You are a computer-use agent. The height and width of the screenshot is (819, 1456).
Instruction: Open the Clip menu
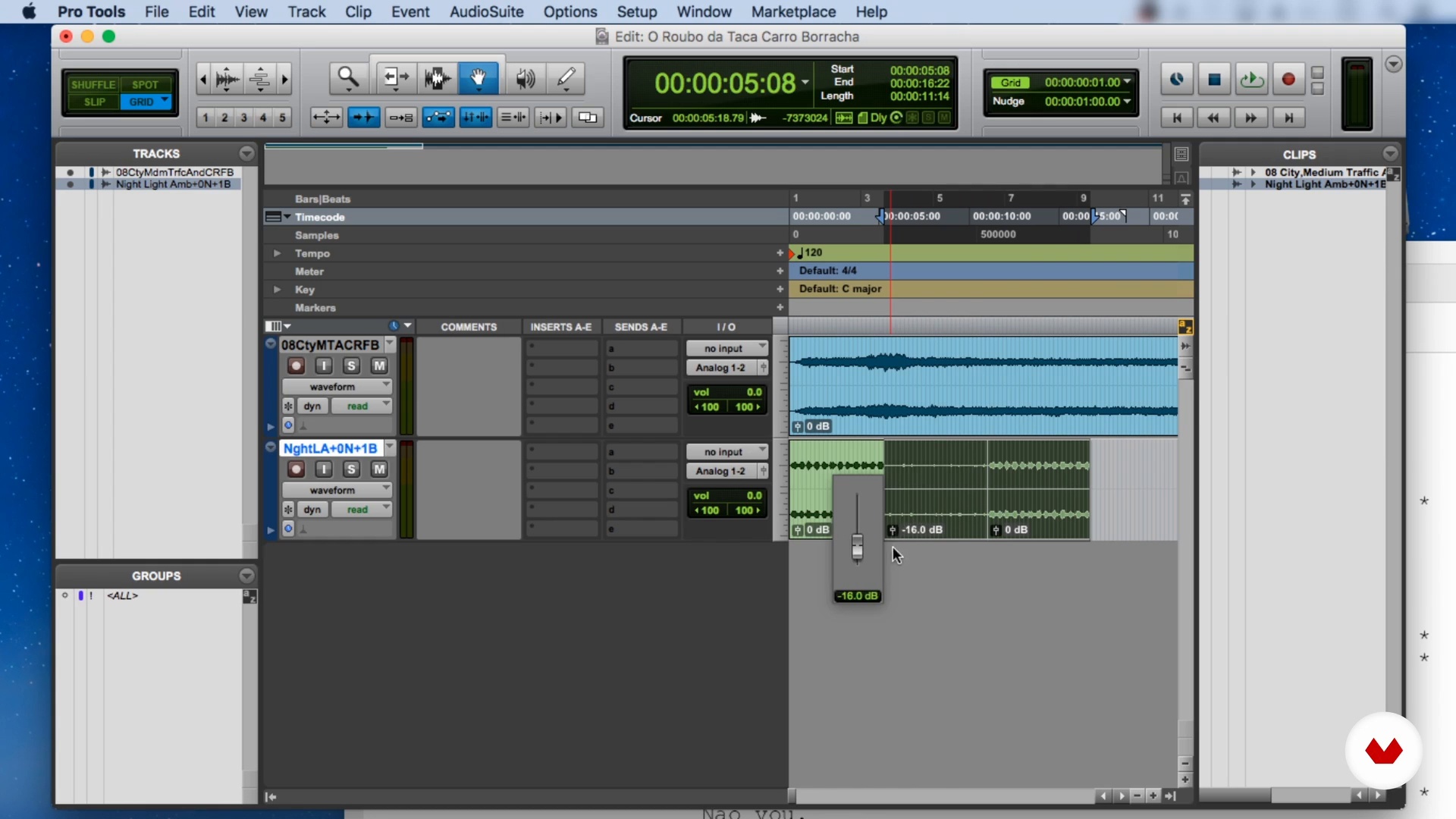(x=358, y=12)
